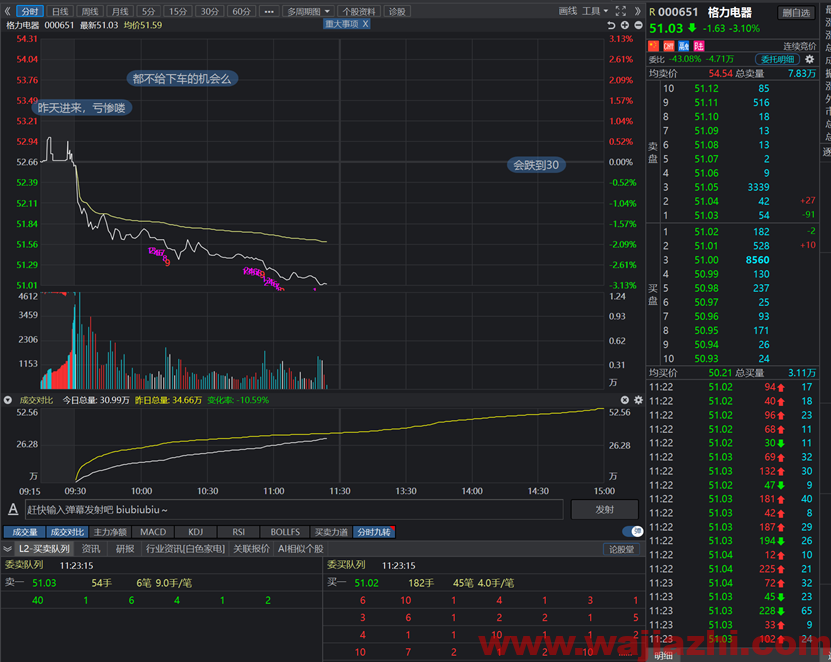Image resolution: width=831 pixels, height=662 pixels.
Task: Click the sell level 3 quantity 3339
Action: (x=758, y=187)
